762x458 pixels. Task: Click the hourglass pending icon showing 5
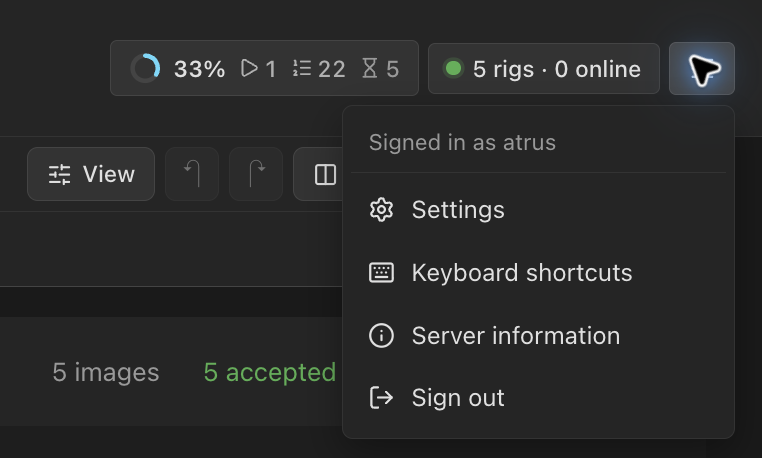coord(370,68)
